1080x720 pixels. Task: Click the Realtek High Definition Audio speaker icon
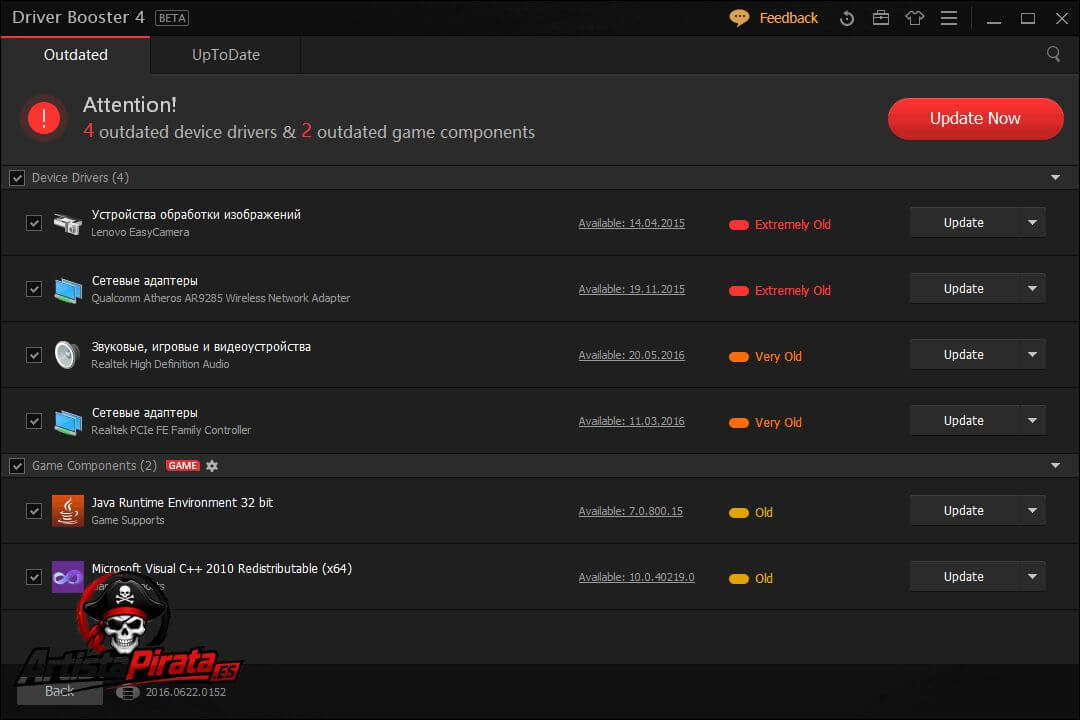pyautogui.click(x=68, y=355)
